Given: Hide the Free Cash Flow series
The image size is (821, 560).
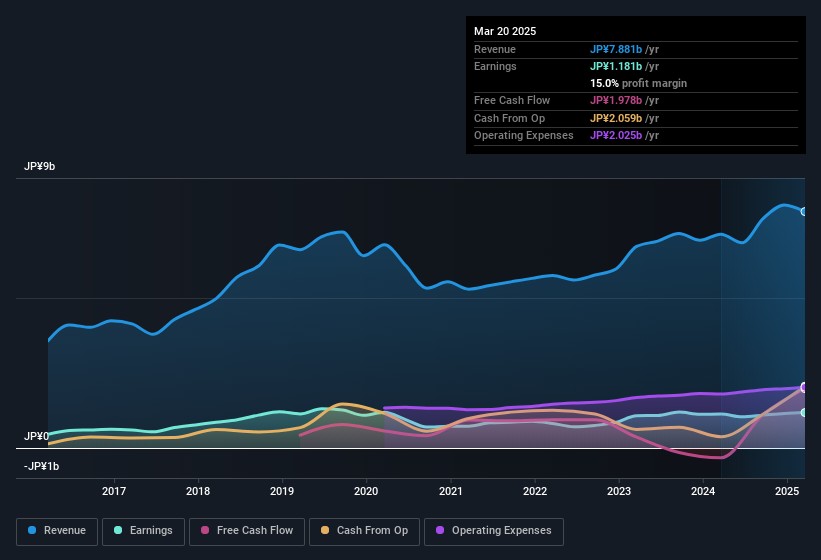Looking at the screenshot, I should click(x=246, y=531).
